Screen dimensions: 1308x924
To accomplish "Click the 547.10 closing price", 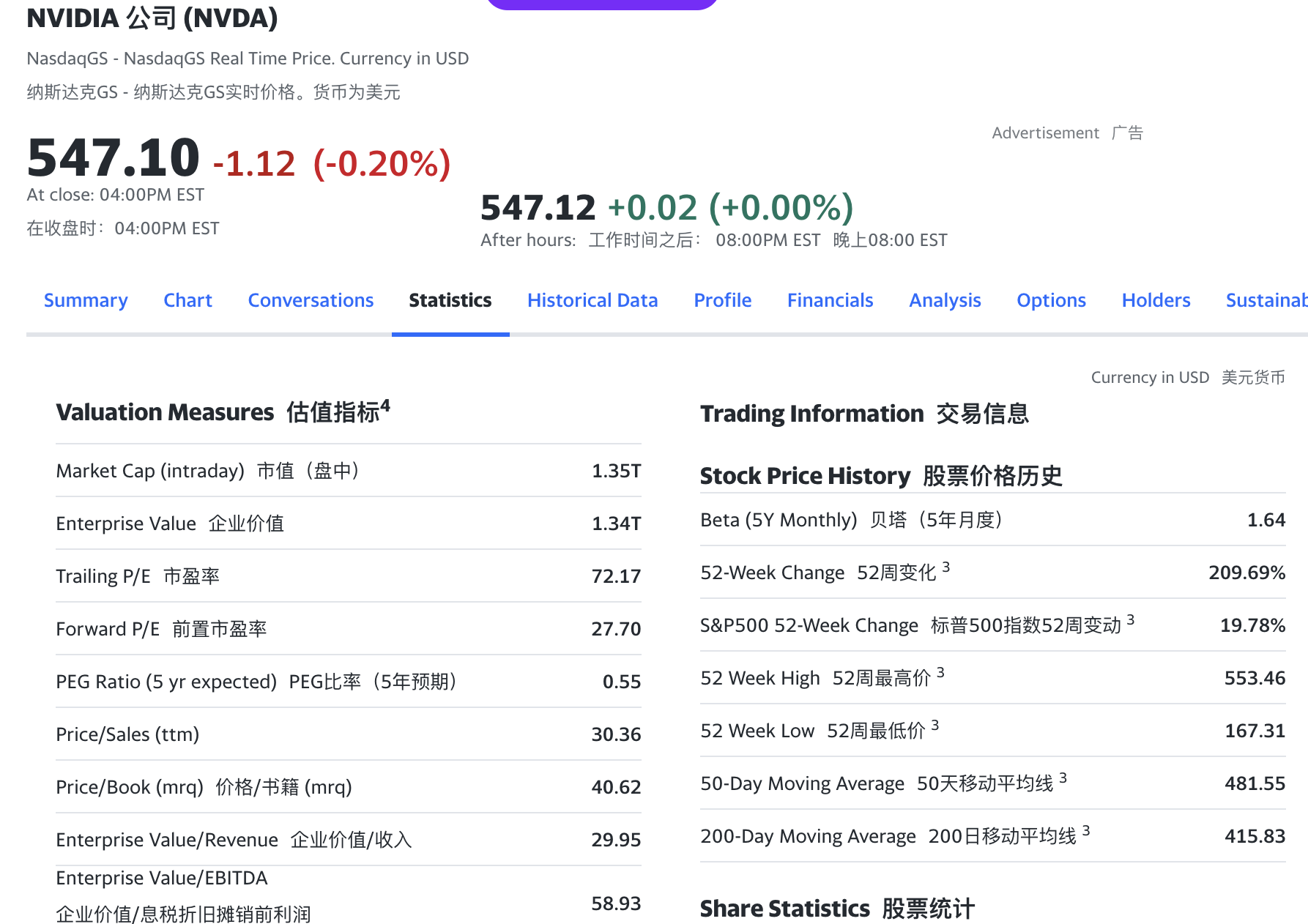I will (114, 157).
